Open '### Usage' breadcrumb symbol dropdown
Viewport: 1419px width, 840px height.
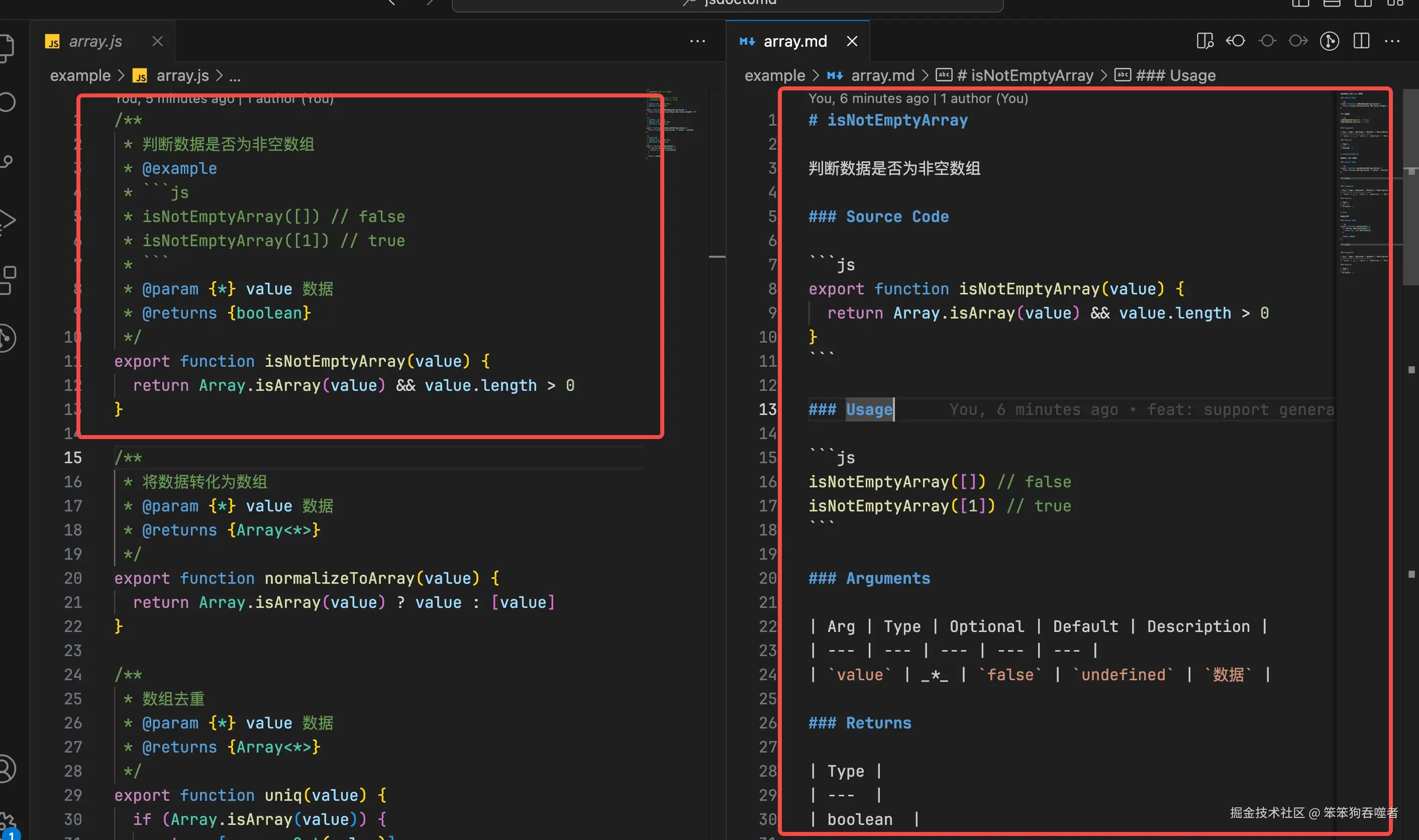pyautogui.click(x=1175, y=75)
